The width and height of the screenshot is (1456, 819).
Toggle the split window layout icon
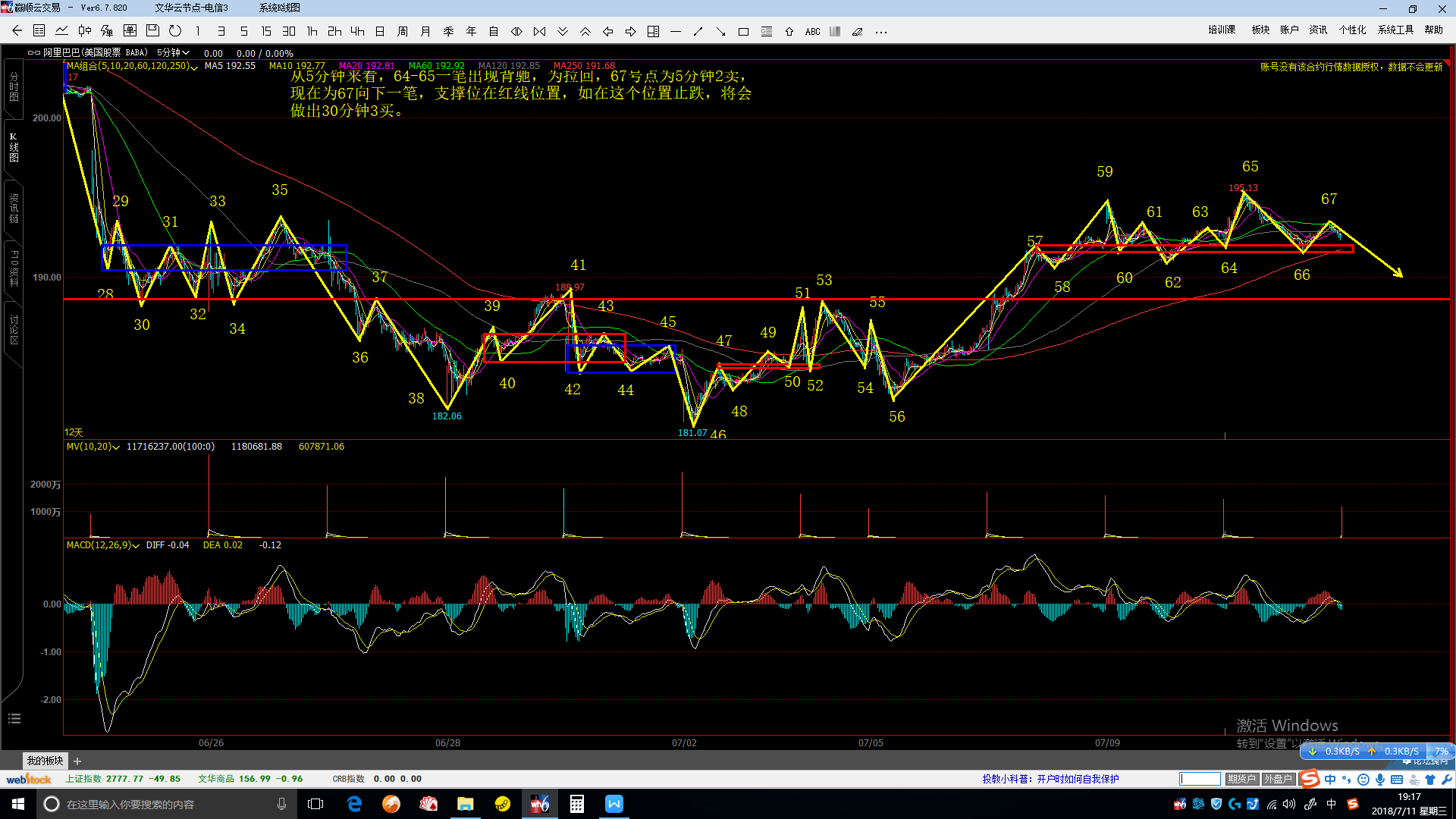point(653,31)
